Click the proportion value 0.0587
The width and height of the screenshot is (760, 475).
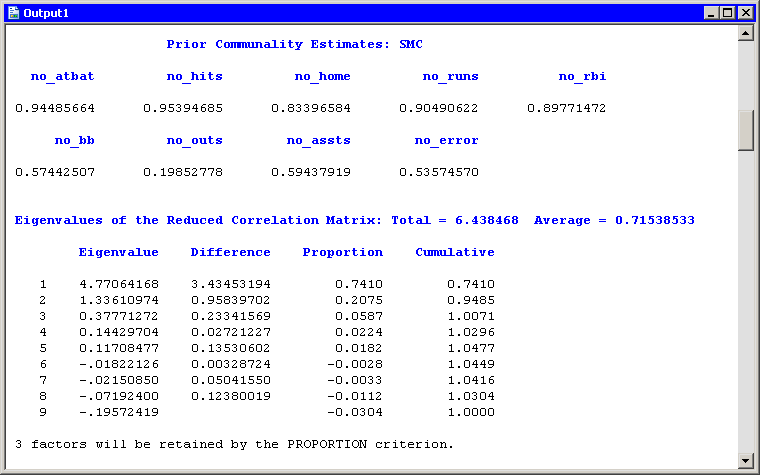[359, 316]
